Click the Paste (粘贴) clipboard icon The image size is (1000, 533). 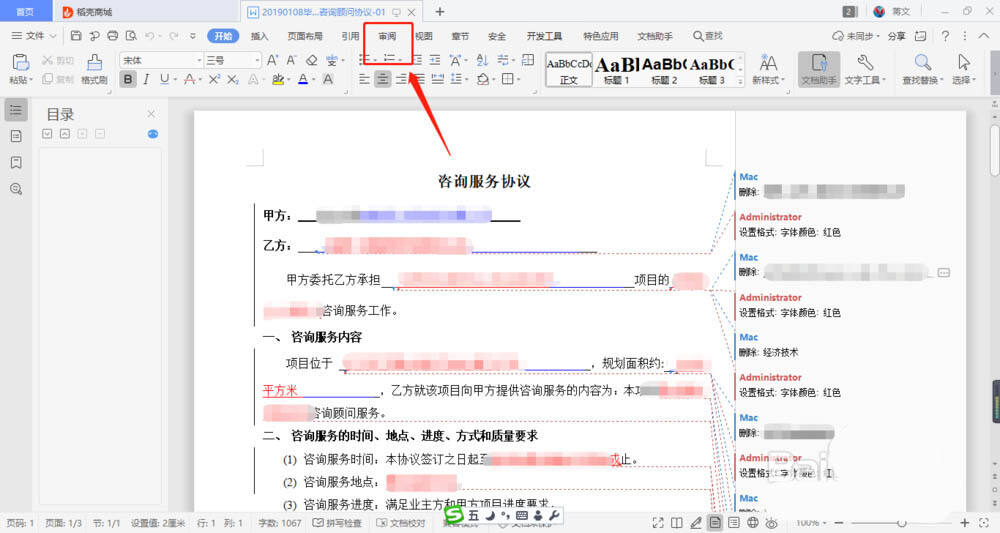click(20, 62)
